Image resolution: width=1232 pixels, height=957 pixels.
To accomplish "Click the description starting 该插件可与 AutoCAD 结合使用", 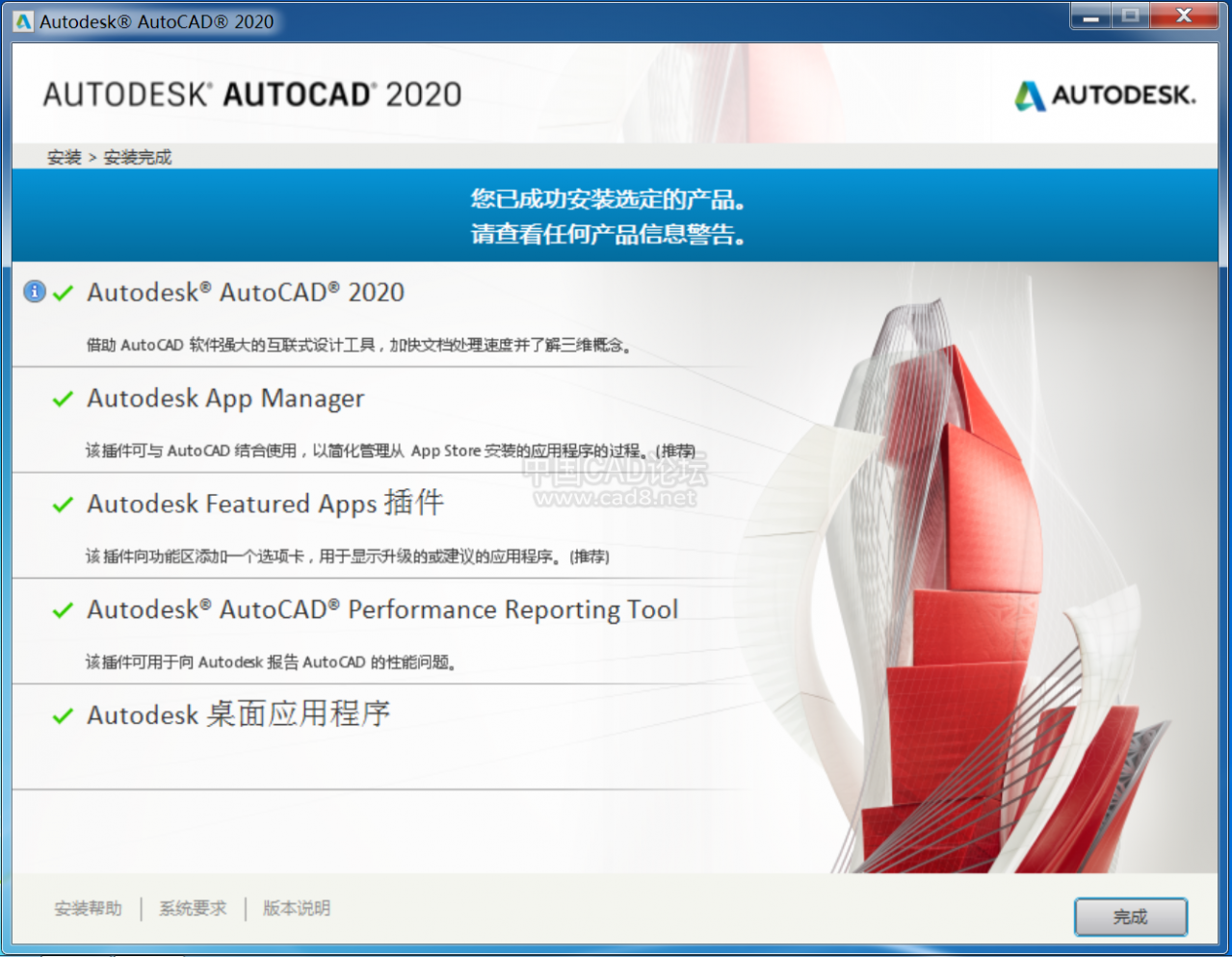I will pos(390,451).
